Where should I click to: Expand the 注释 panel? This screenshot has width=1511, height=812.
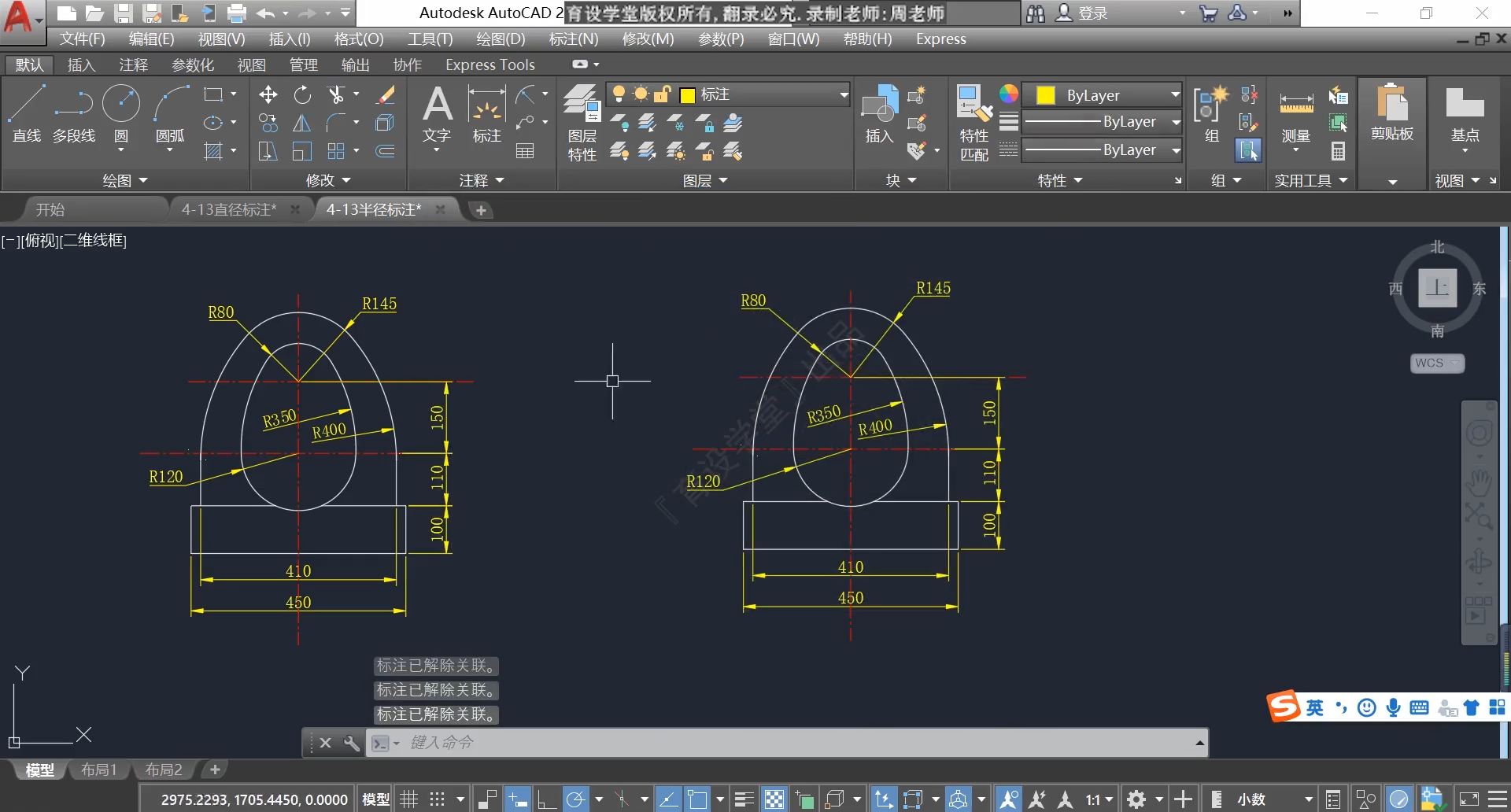(x=481, y=180)
